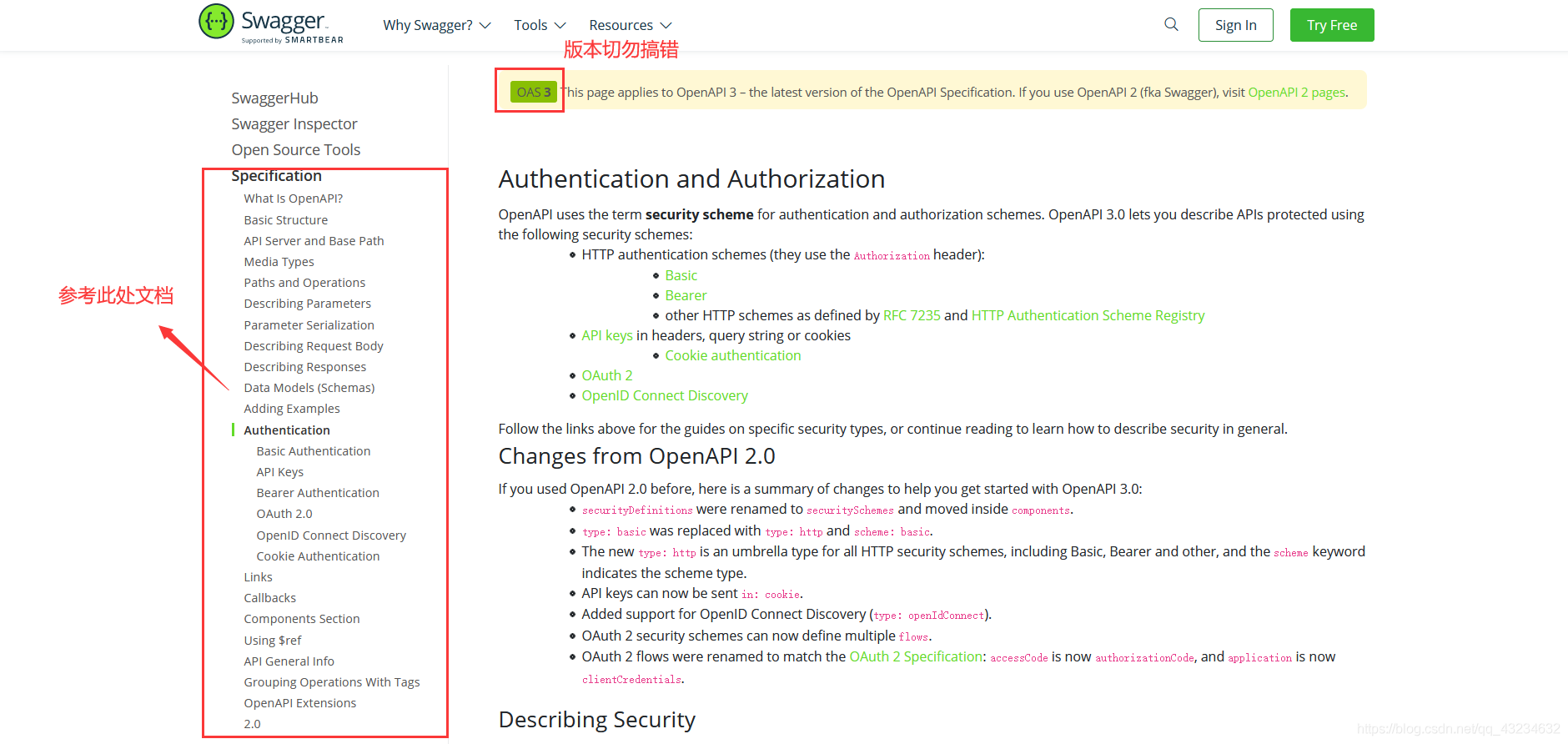Screen dimensions: 1568x744
Task: Click the Changes from OpenAPI 2.0 heading
Action: (x=637, y=456)
